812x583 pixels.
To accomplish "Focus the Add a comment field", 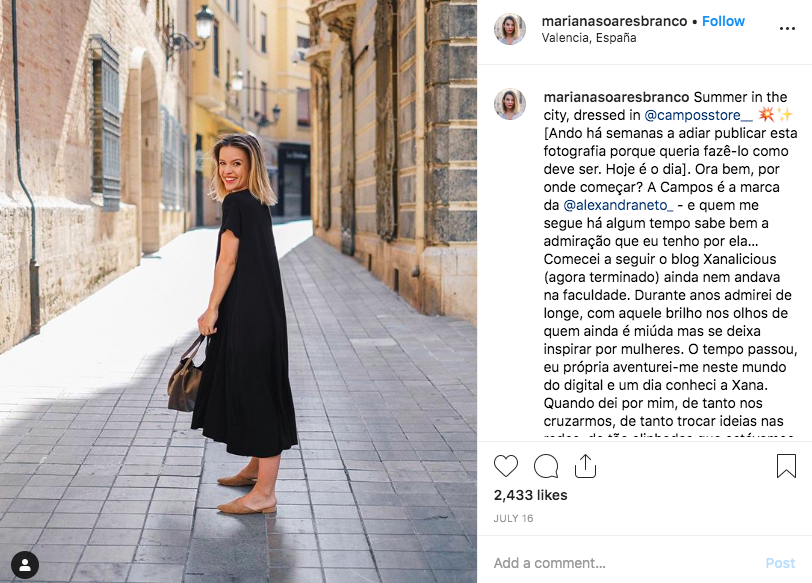I will click(621, 563).
